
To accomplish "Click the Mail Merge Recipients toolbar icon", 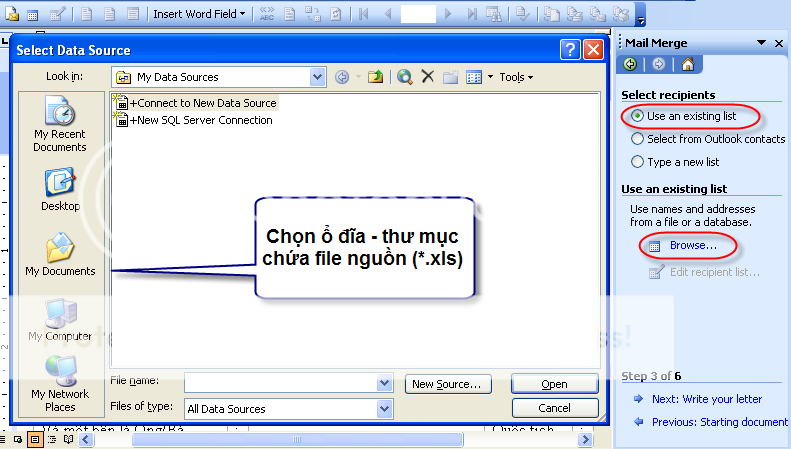I will pyautogui.click(x=58, y=14).
